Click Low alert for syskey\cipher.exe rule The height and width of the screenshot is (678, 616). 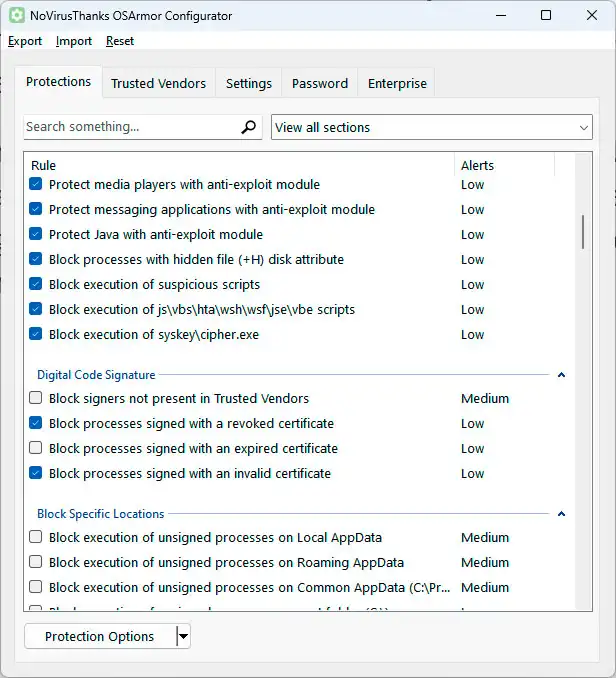472,335
